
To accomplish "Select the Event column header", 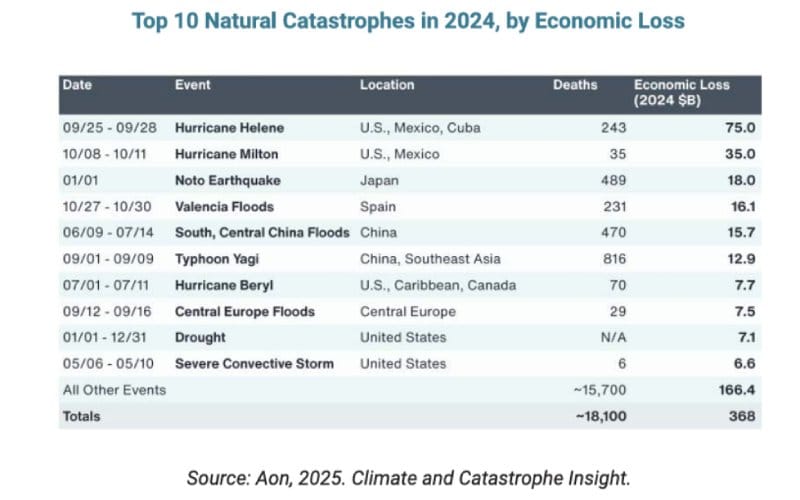I will [x=192, y=85].
